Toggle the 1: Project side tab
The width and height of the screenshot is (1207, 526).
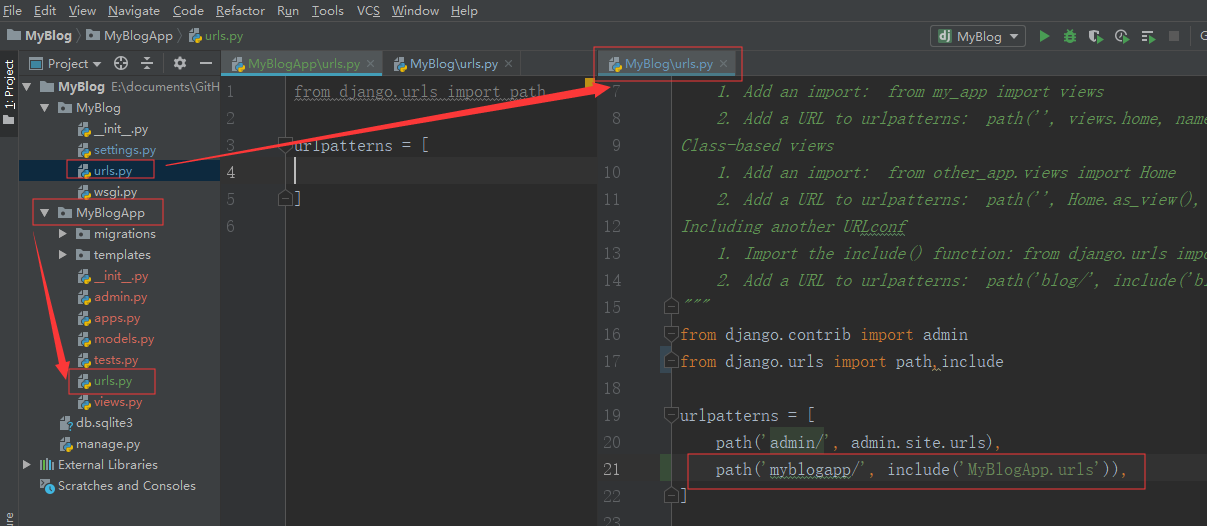click(x=9, y=92)
